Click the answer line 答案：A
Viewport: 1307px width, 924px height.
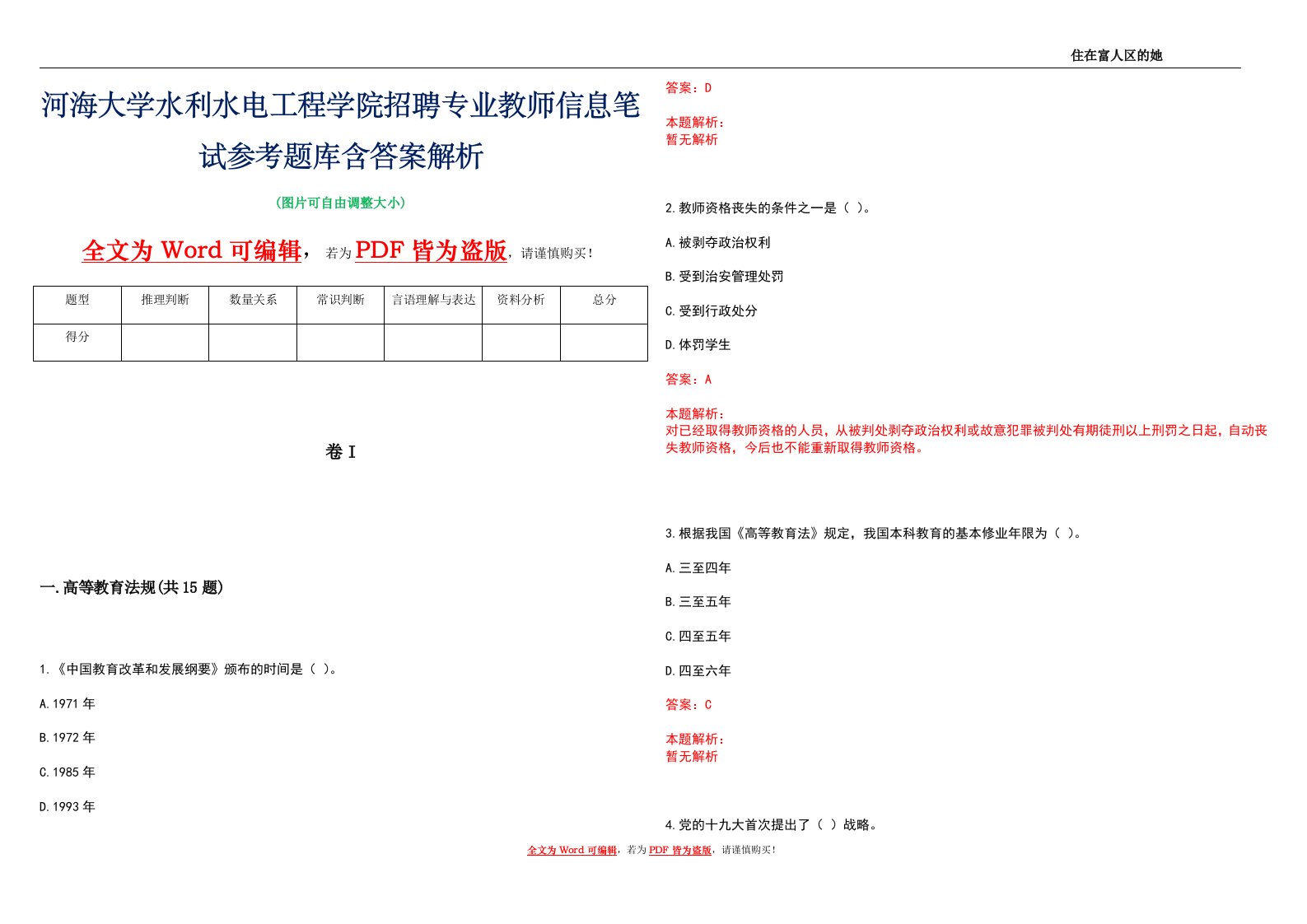coord(689,379)
